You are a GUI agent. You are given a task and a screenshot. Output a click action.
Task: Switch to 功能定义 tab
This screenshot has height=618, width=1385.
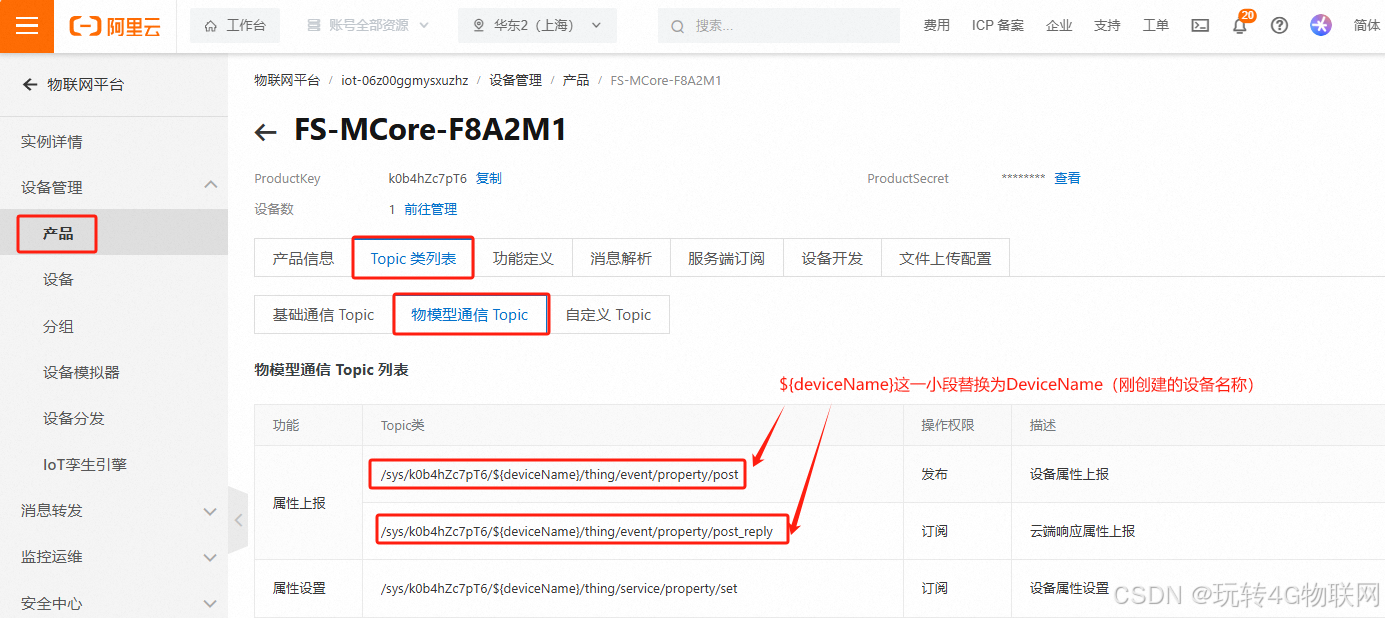(x=523, y=258)
